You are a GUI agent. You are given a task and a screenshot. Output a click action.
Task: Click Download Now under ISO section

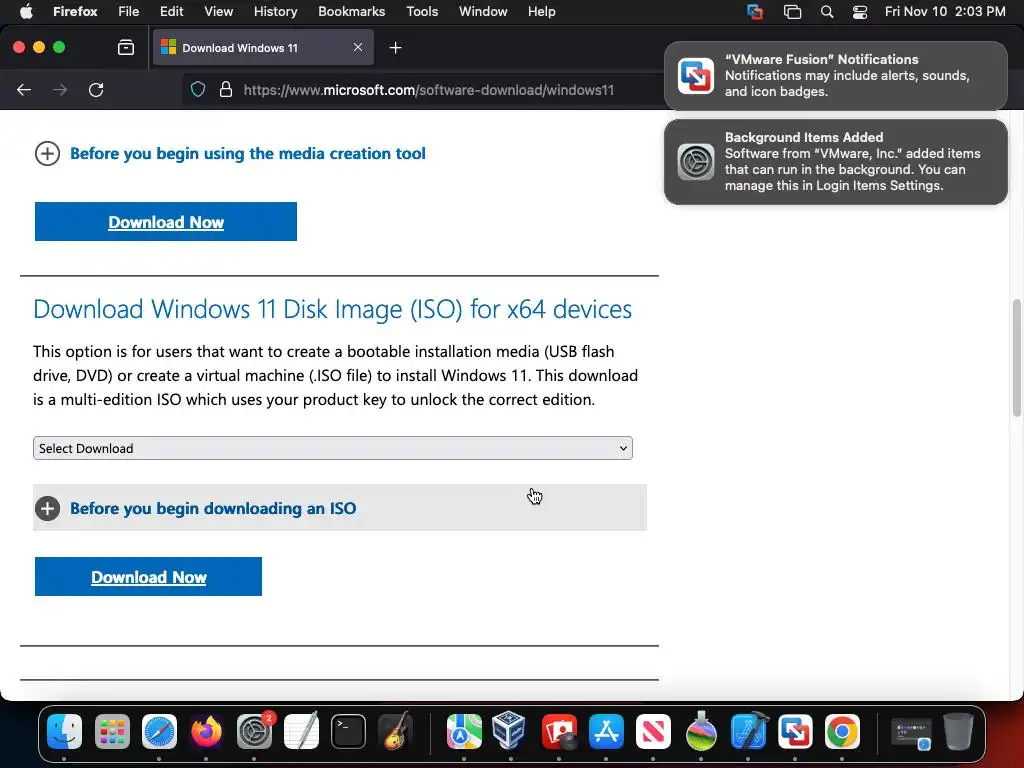tap(148, 577)
